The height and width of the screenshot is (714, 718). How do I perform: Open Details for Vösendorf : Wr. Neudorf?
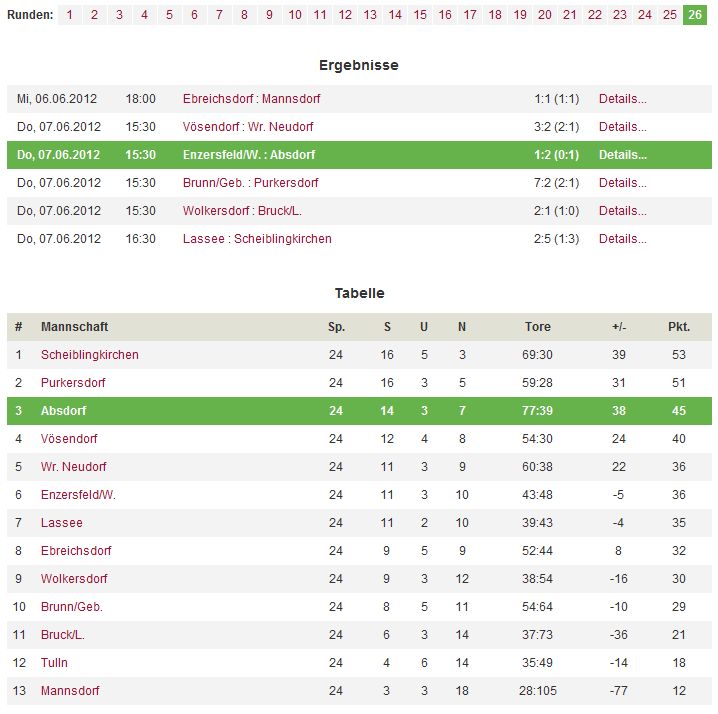[623, 127]
